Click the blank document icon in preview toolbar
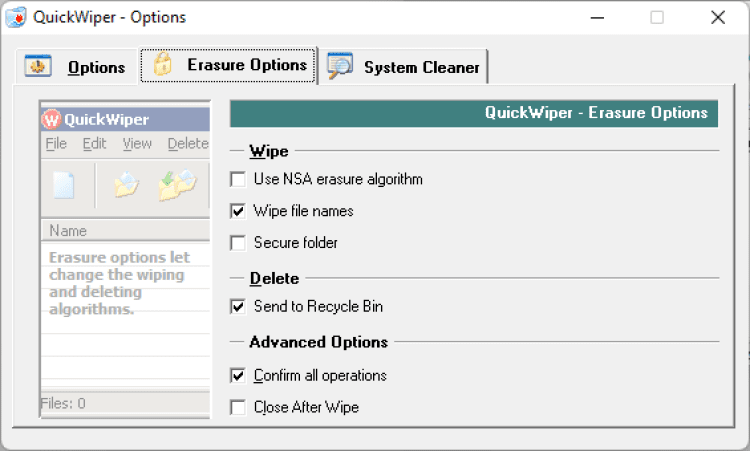This screenshot has height=451, width=750. (64, 185)
